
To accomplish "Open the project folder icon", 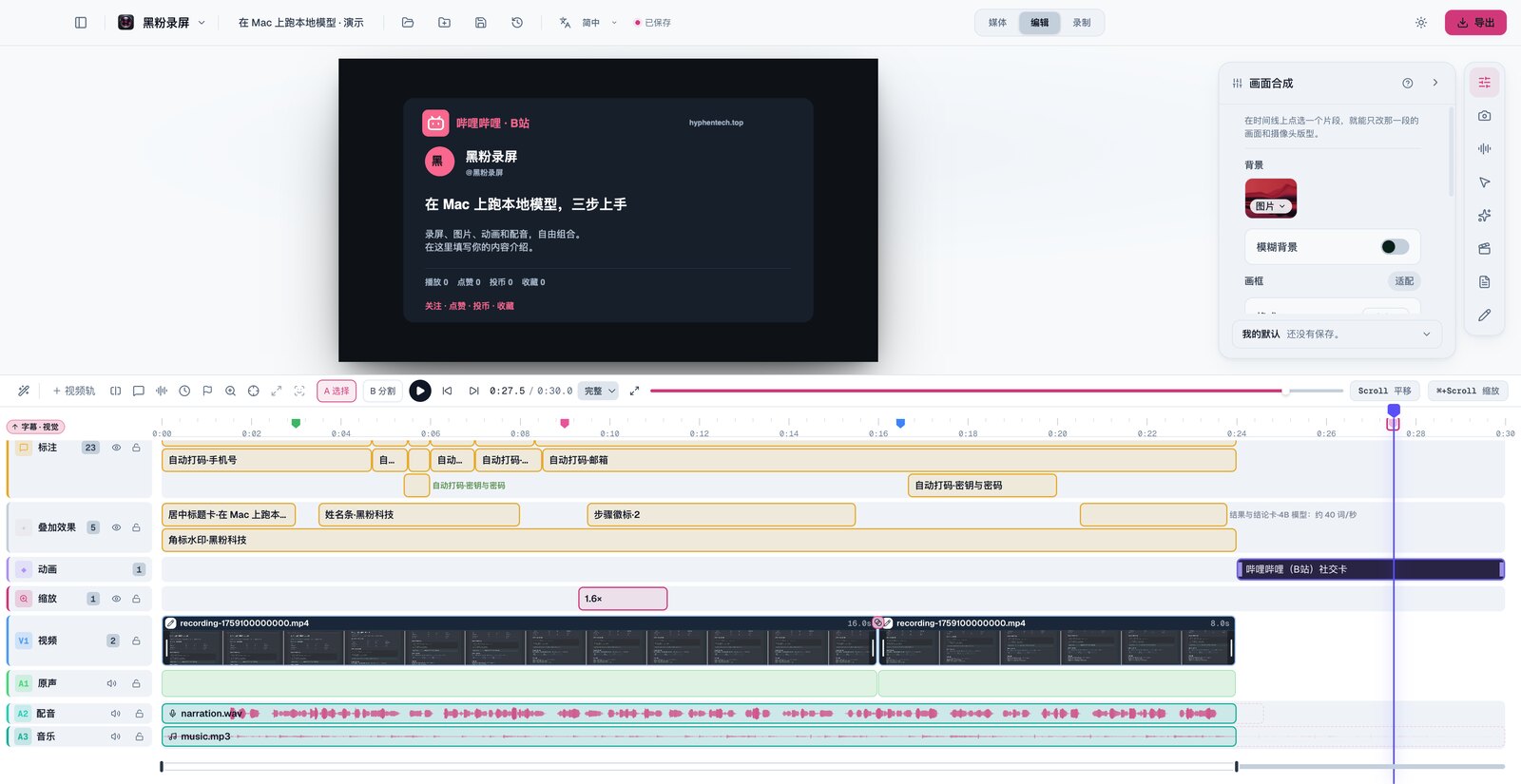I will (408, 23).
